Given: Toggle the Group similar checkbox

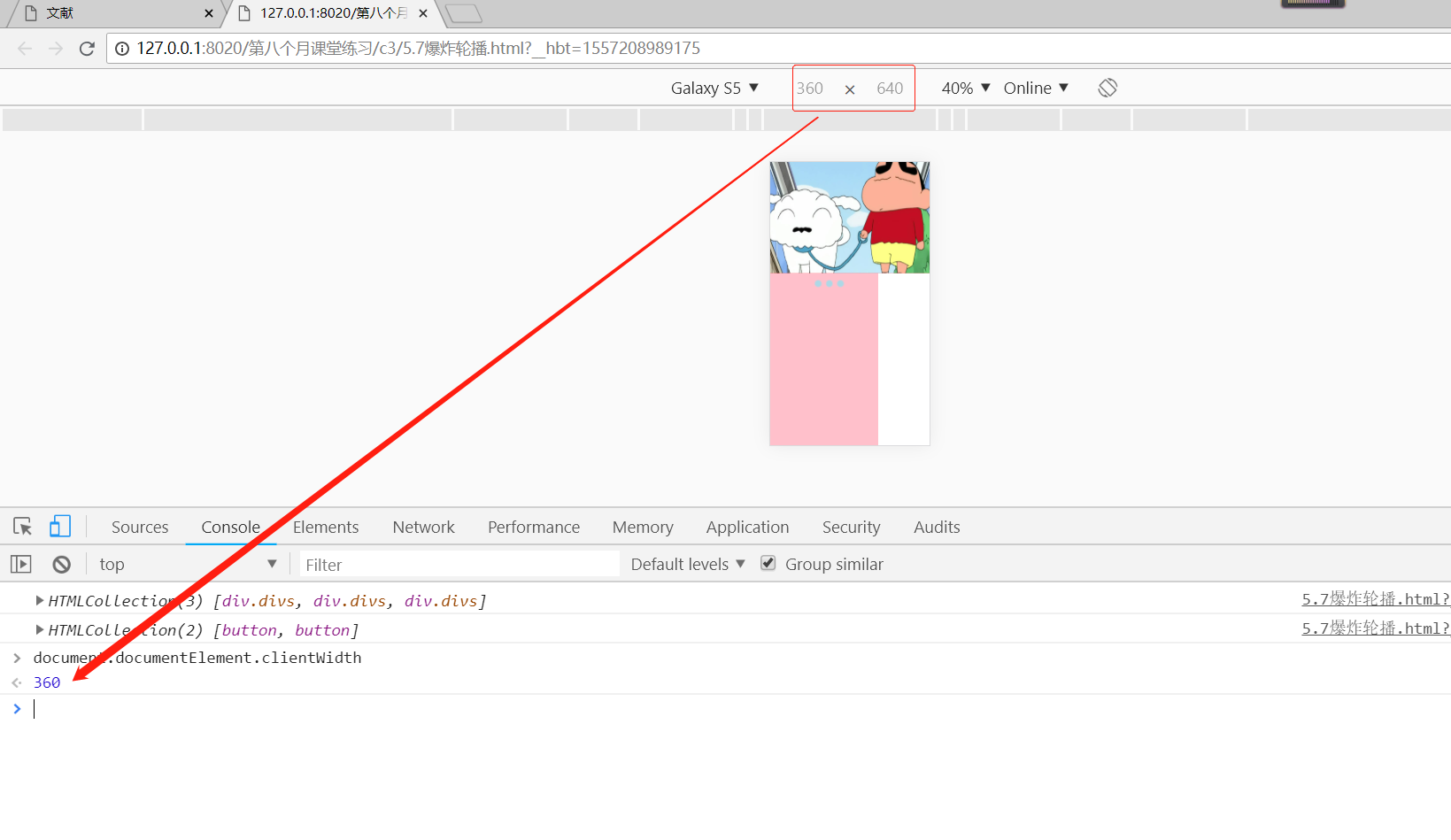Looking at the screenshot, I should [x=768, y=563].
